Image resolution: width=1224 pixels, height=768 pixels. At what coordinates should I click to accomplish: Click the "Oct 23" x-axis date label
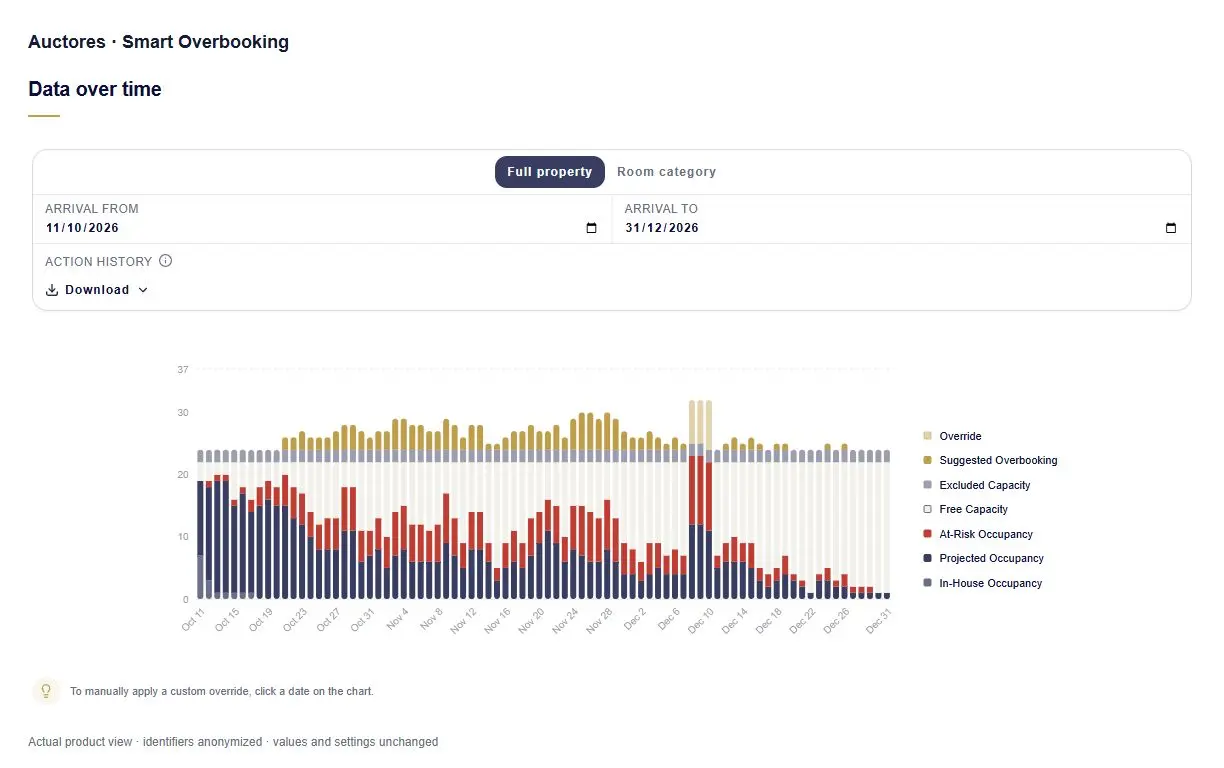294,619
